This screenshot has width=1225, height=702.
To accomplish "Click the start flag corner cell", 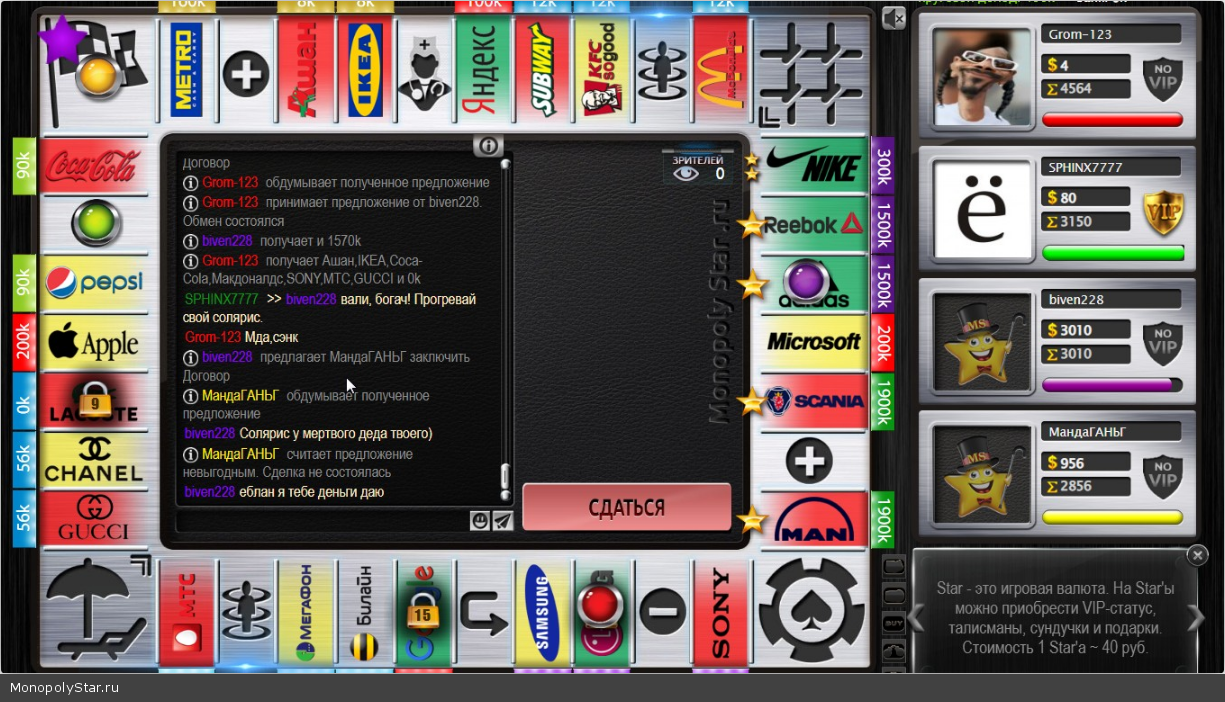I will (x=96, y=72).
